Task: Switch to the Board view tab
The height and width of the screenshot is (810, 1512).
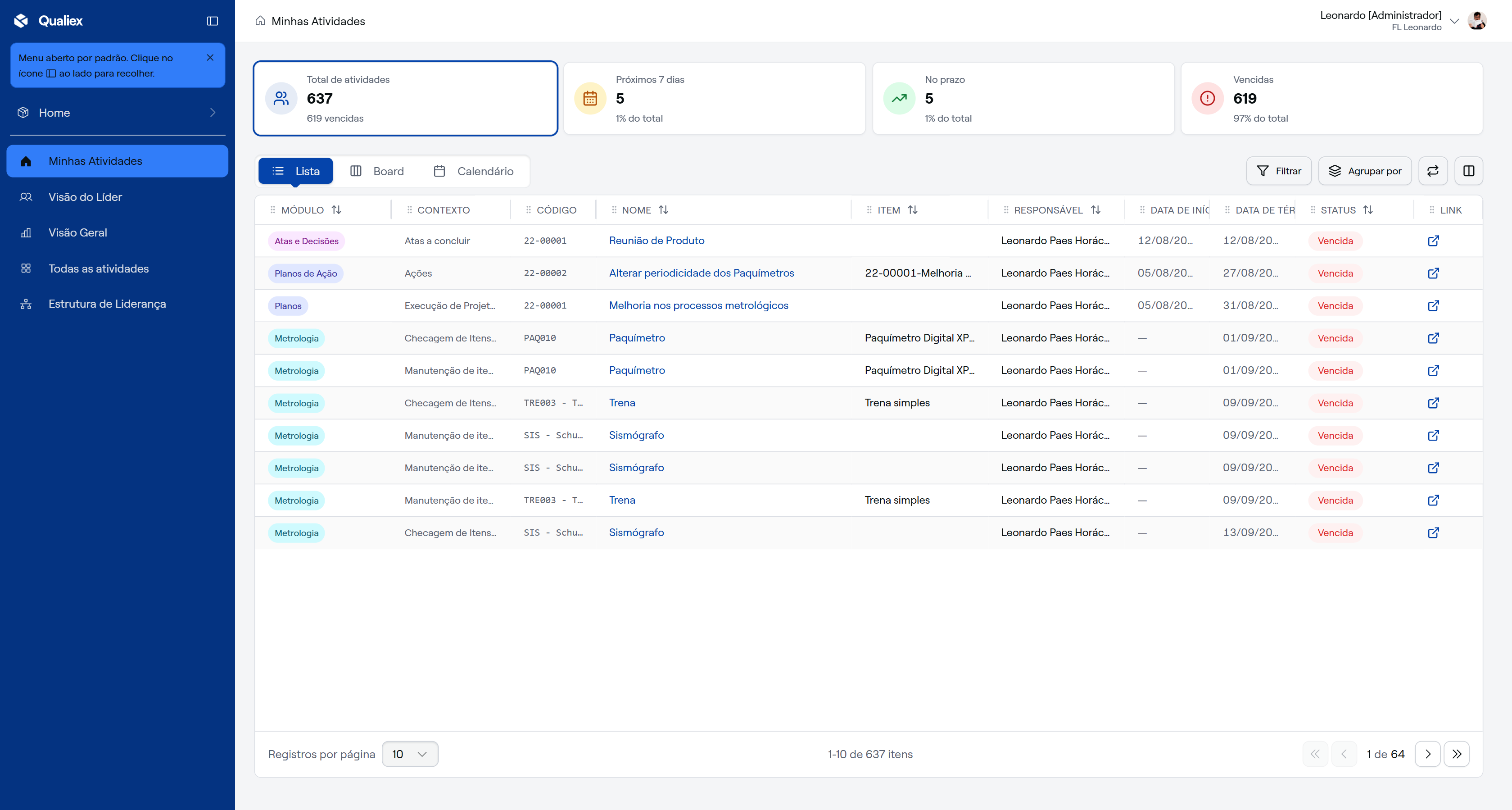Action: click(377, 171)
